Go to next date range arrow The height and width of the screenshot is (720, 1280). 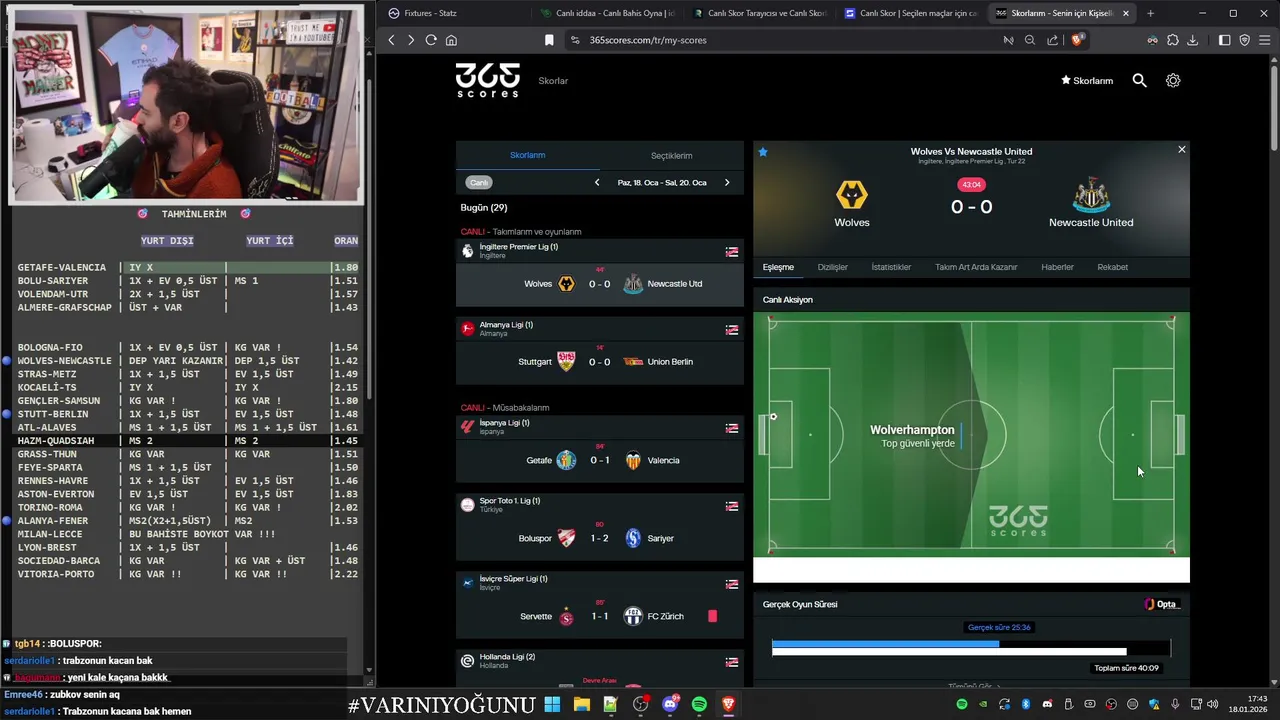click(x=727, y=182)
